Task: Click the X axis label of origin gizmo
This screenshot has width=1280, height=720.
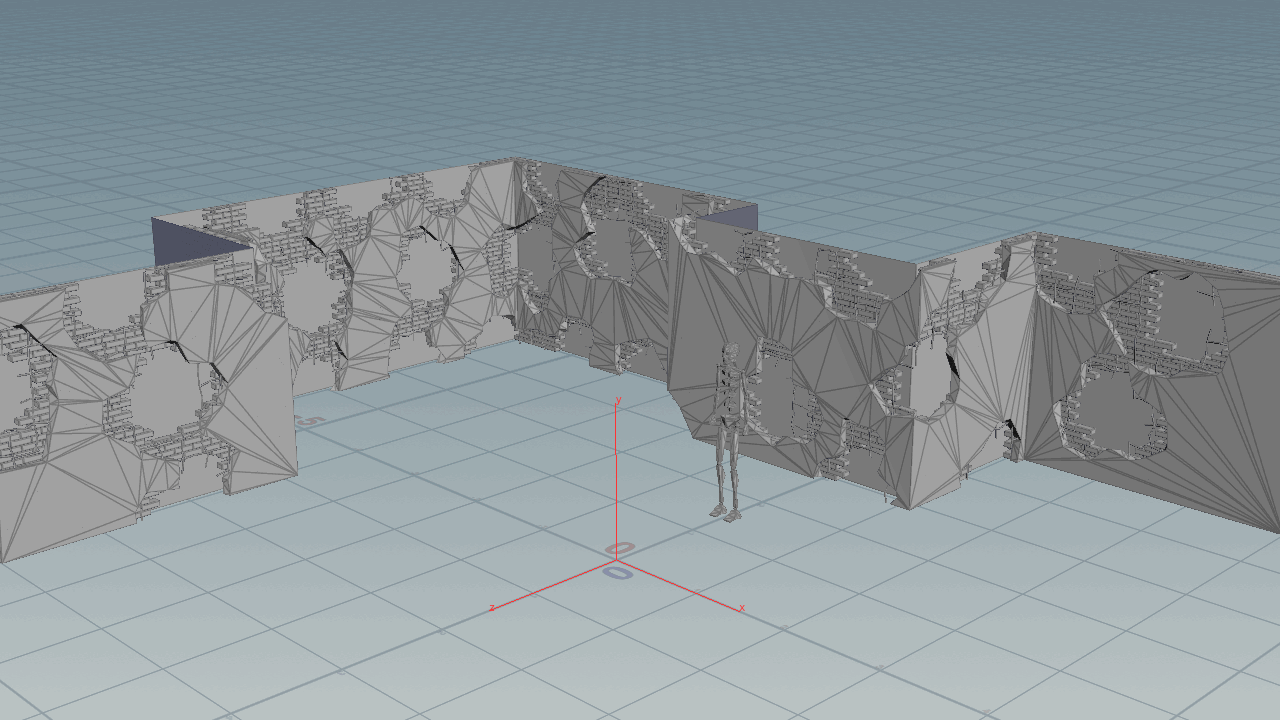Action: pyautogui.click(x=742, y=608)
